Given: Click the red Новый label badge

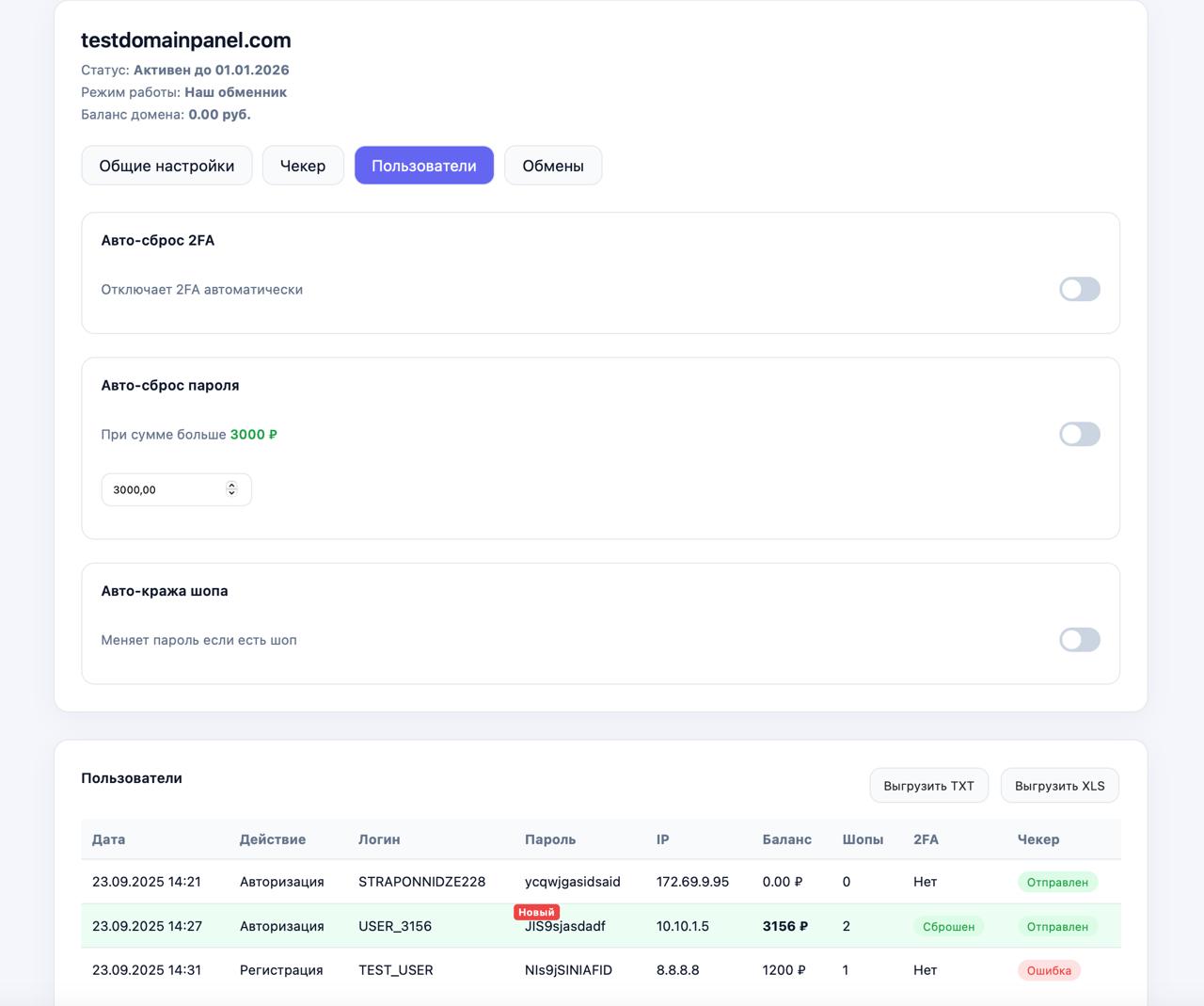Looking at the screenshot, I should click(536, 912).
